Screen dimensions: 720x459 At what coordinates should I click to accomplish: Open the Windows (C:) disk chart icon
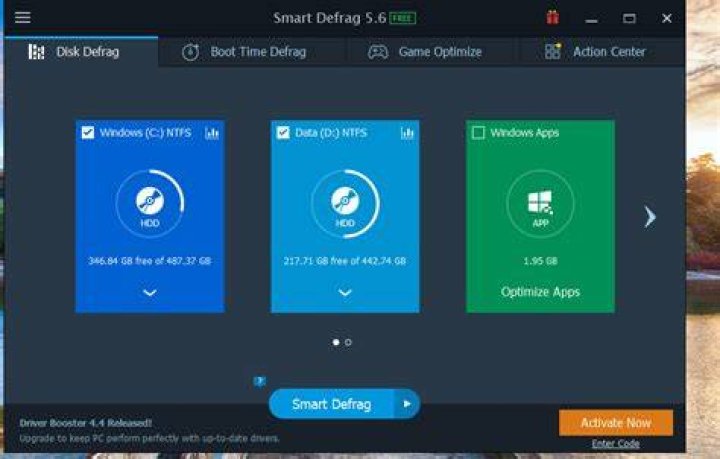tap(212, 133)
